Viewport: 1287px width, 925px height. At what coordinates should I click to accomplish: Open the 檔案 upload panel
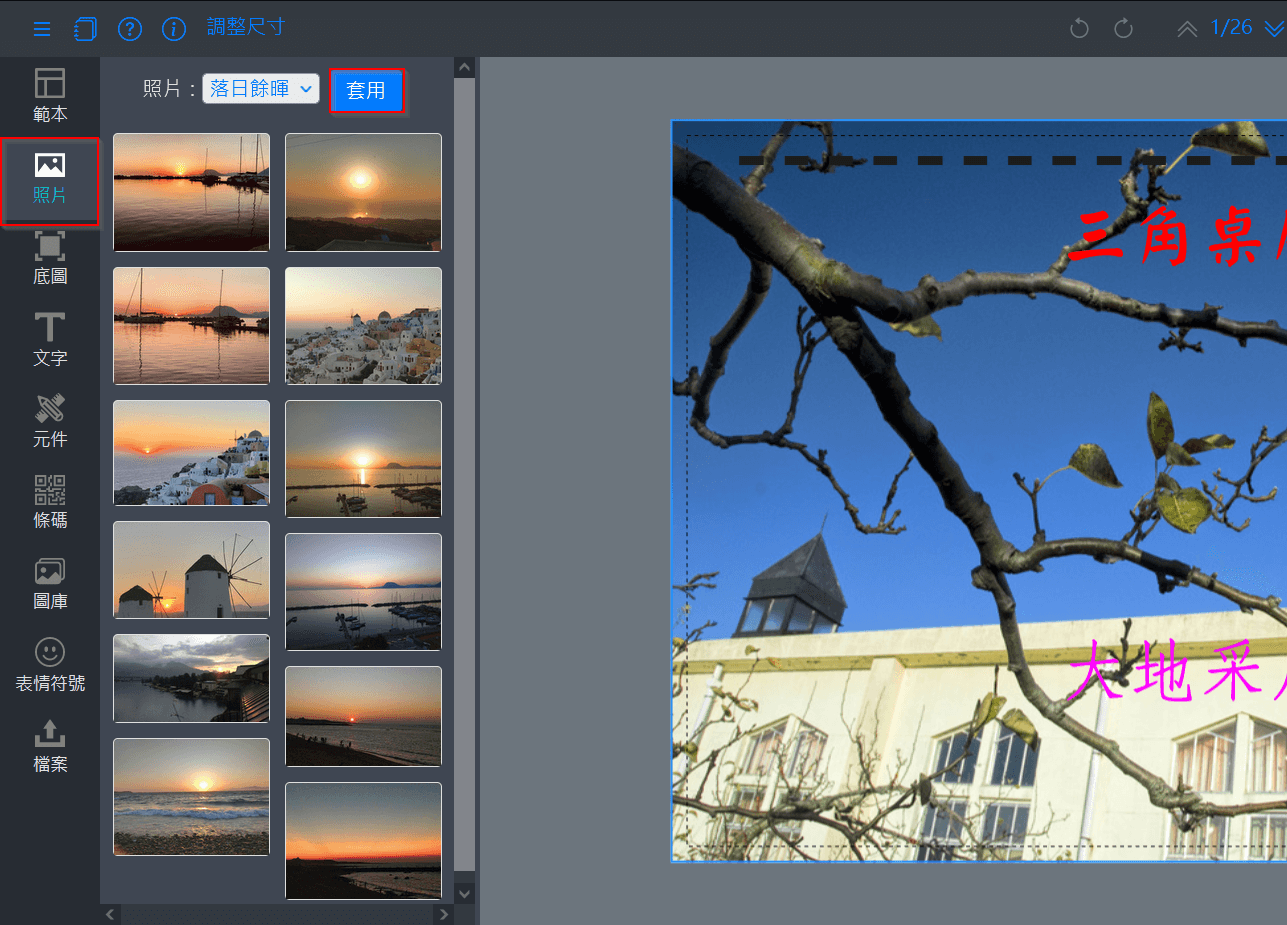pyautogui.click(x=50, y=746)
